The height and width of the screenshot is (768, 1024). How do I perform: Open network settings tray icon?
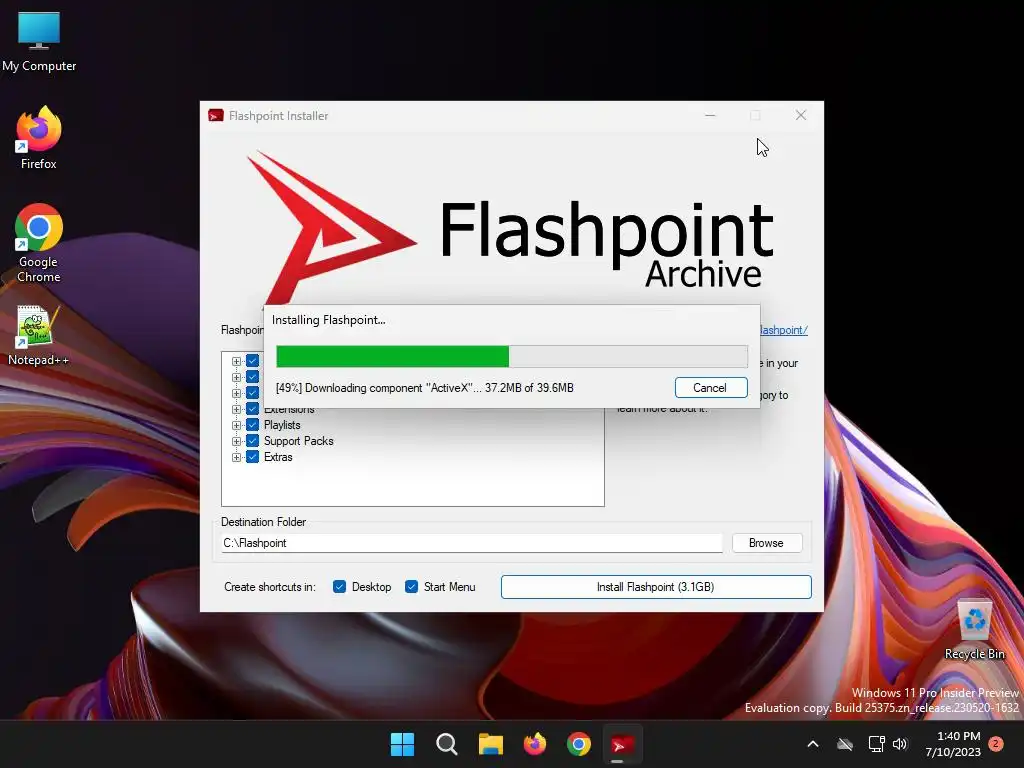click(x=876, y=744)
